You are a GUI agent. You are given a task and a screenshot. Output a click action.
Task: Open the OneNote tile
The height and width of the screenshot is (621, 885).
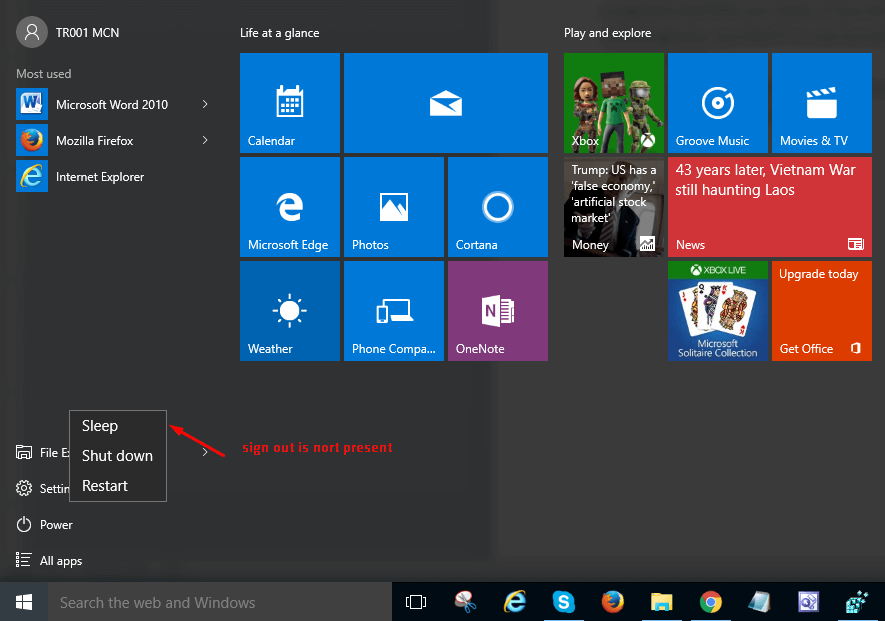click(x=497, y=311)
